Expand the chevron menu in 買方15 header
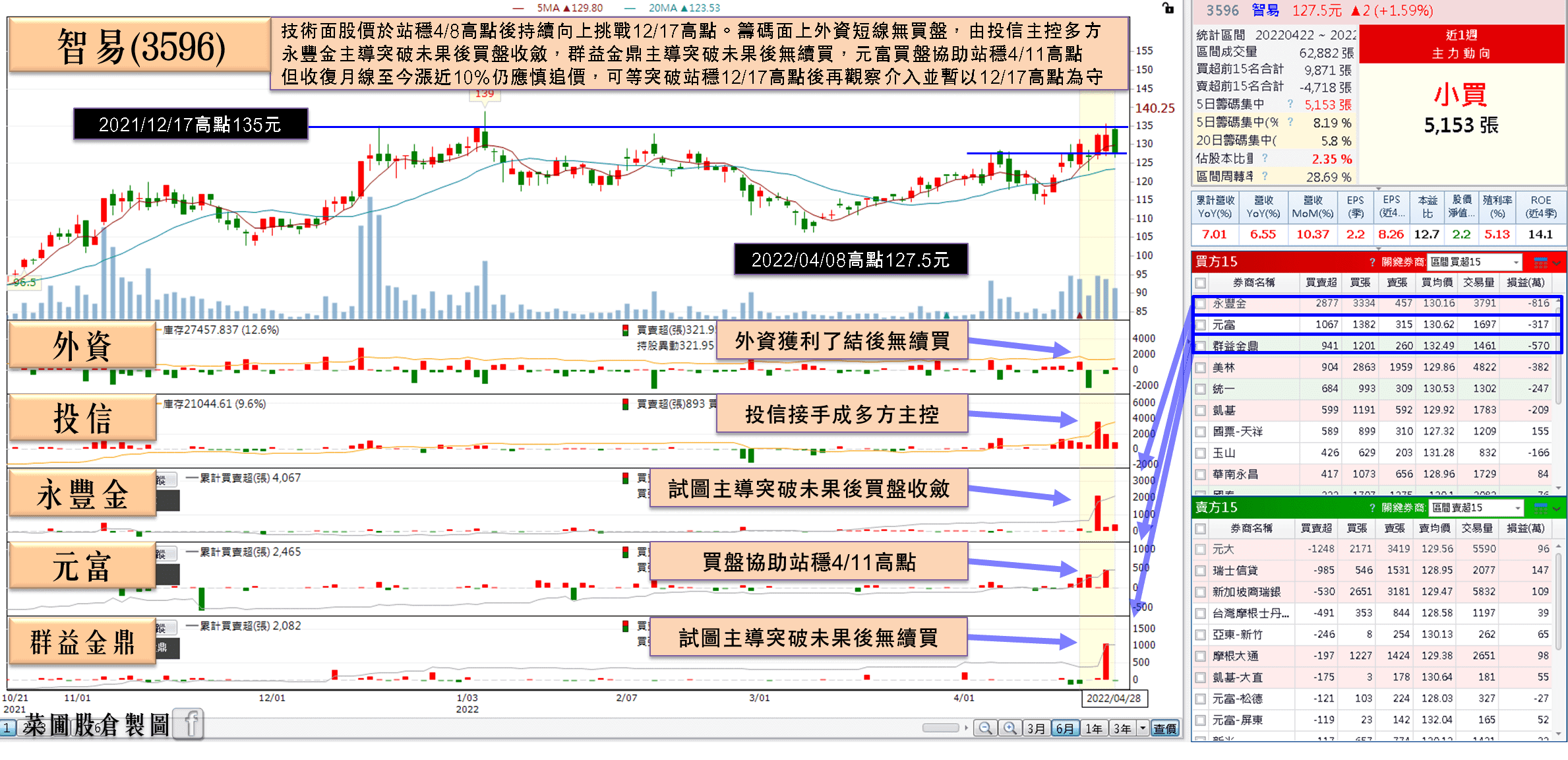 [x=1557, y=263]
